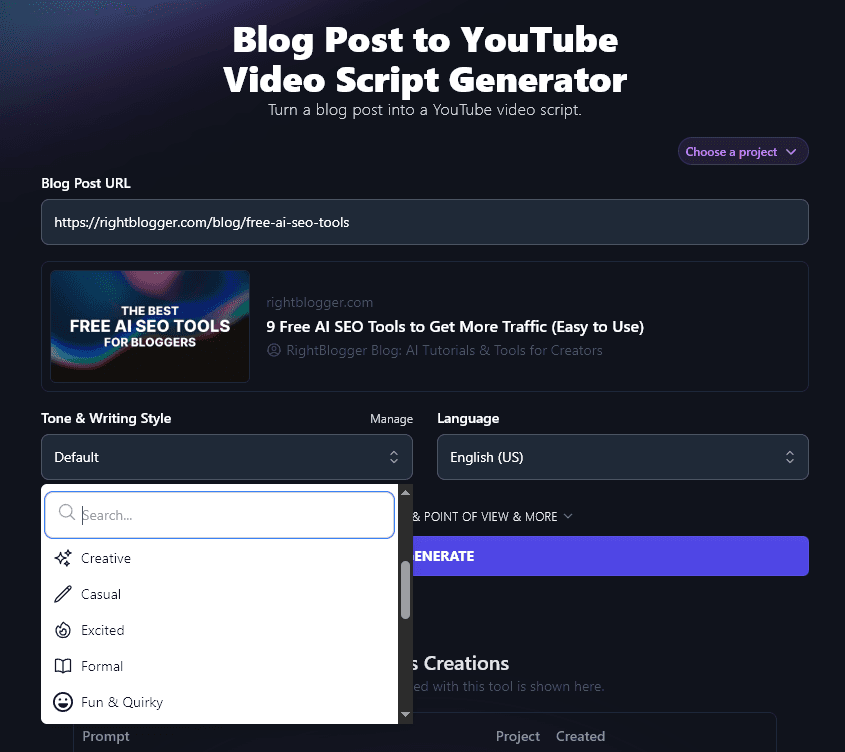This screenshot has height=752, width=845.
Task: Click the open-book icon beside Formal
Action: pyautogui.click(x=63, y=666)
